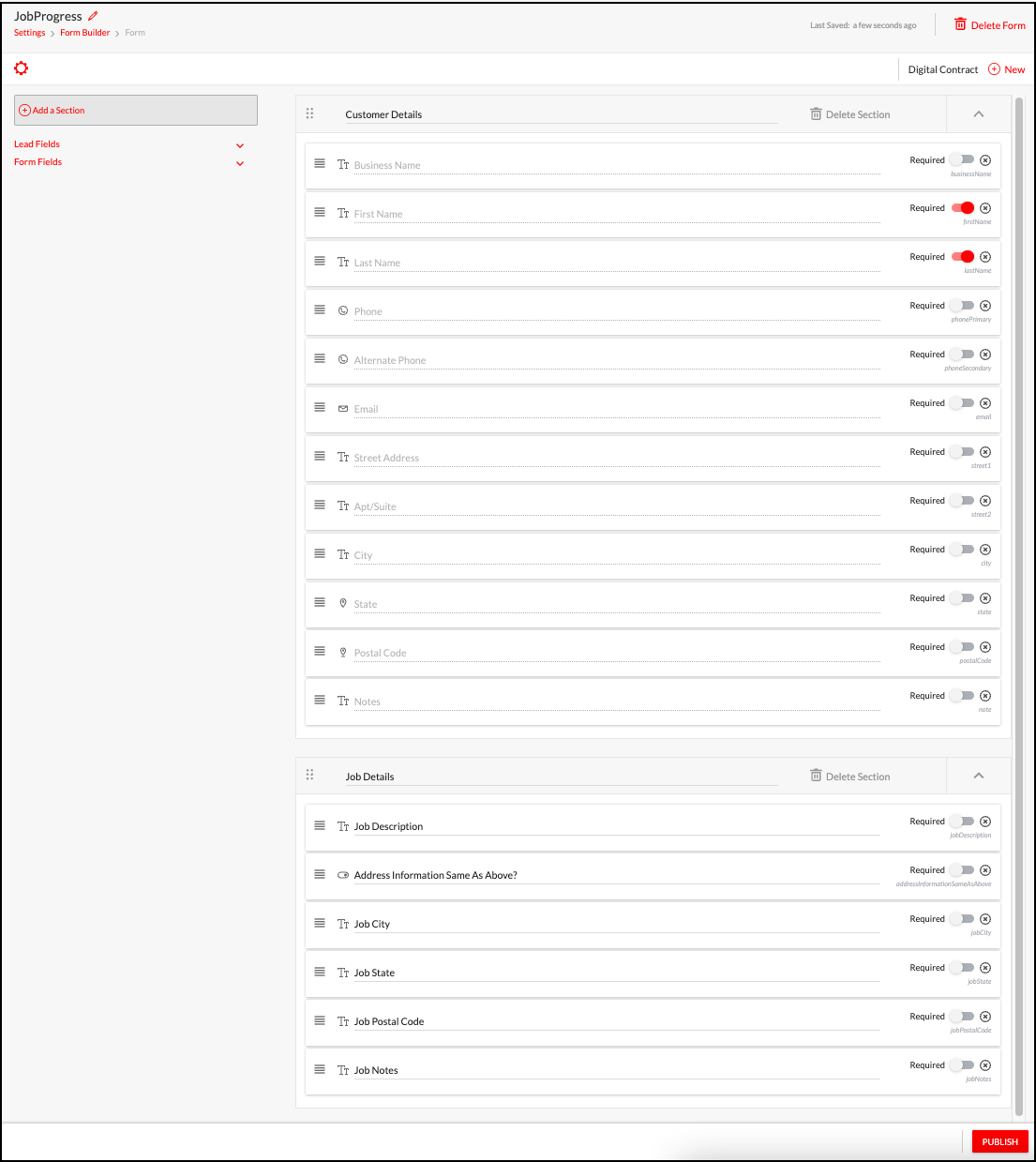Click the trash icon beside Delete Form

960,24
